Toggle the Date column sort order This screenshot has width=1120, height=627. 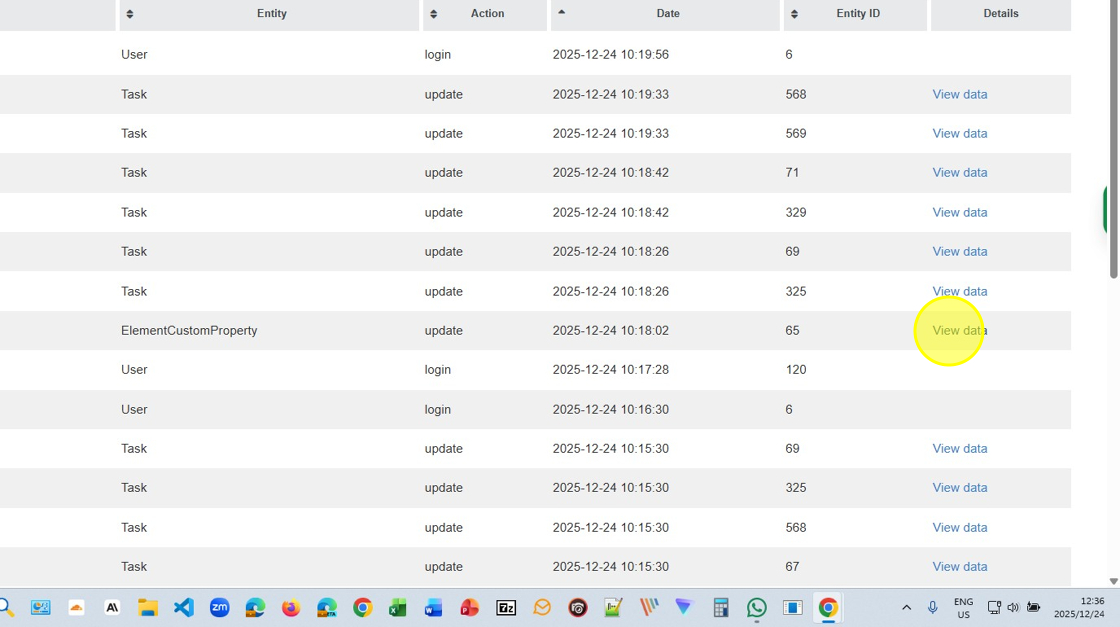coord(666,14)
